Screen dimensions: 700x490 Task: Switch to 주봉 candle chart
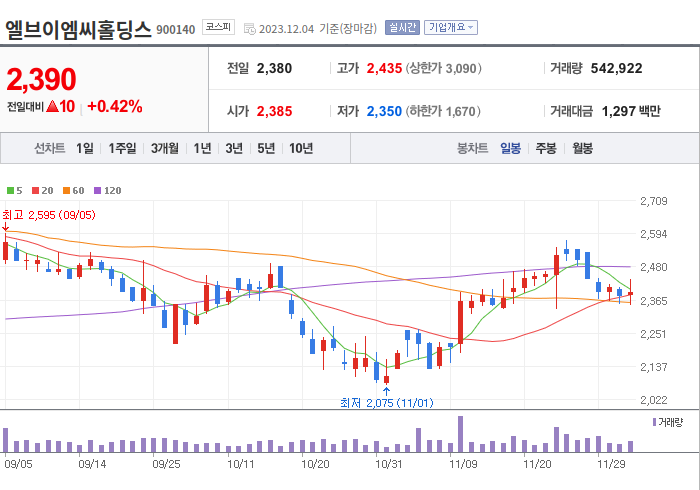(x=546, y=148)
